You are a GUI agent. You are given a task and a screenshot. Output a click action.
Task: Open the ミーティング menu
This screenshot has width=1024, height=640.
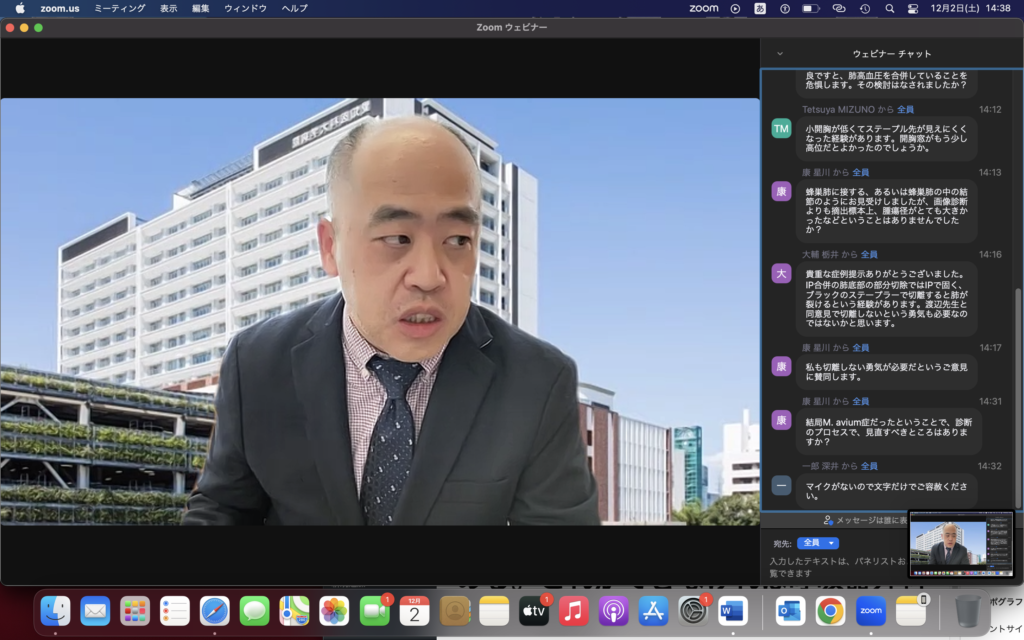point(118,8)
